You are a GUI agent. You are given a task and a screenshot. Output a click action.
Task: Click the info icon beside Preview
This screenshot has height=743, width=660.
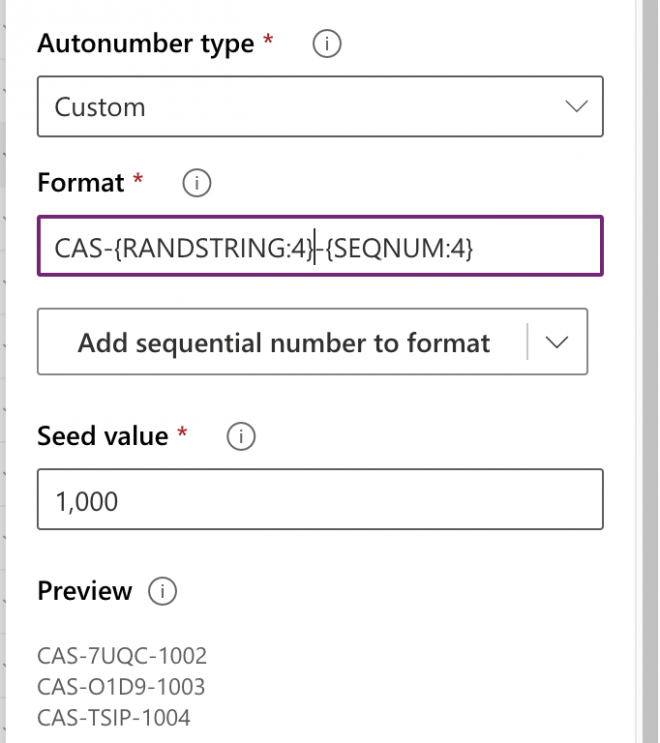tap(162, 591)
